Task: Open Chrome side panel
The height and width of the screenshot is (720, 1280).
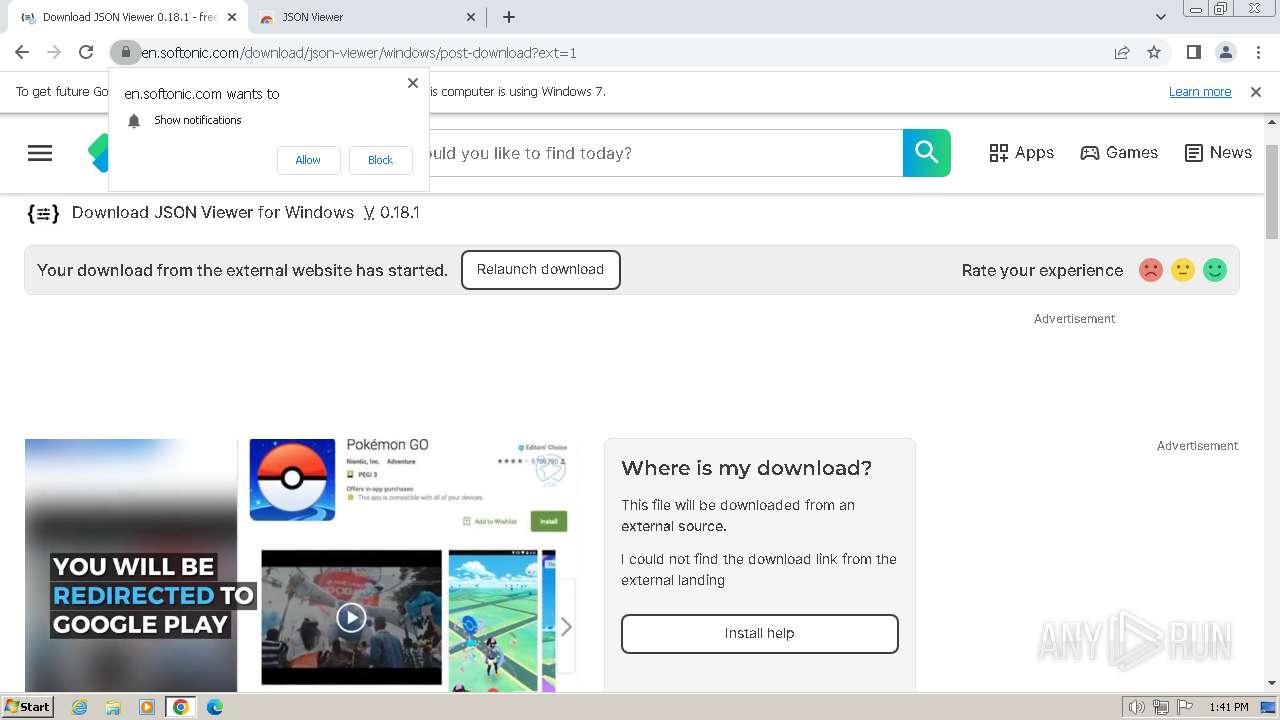Action: tap(1193, 52)
